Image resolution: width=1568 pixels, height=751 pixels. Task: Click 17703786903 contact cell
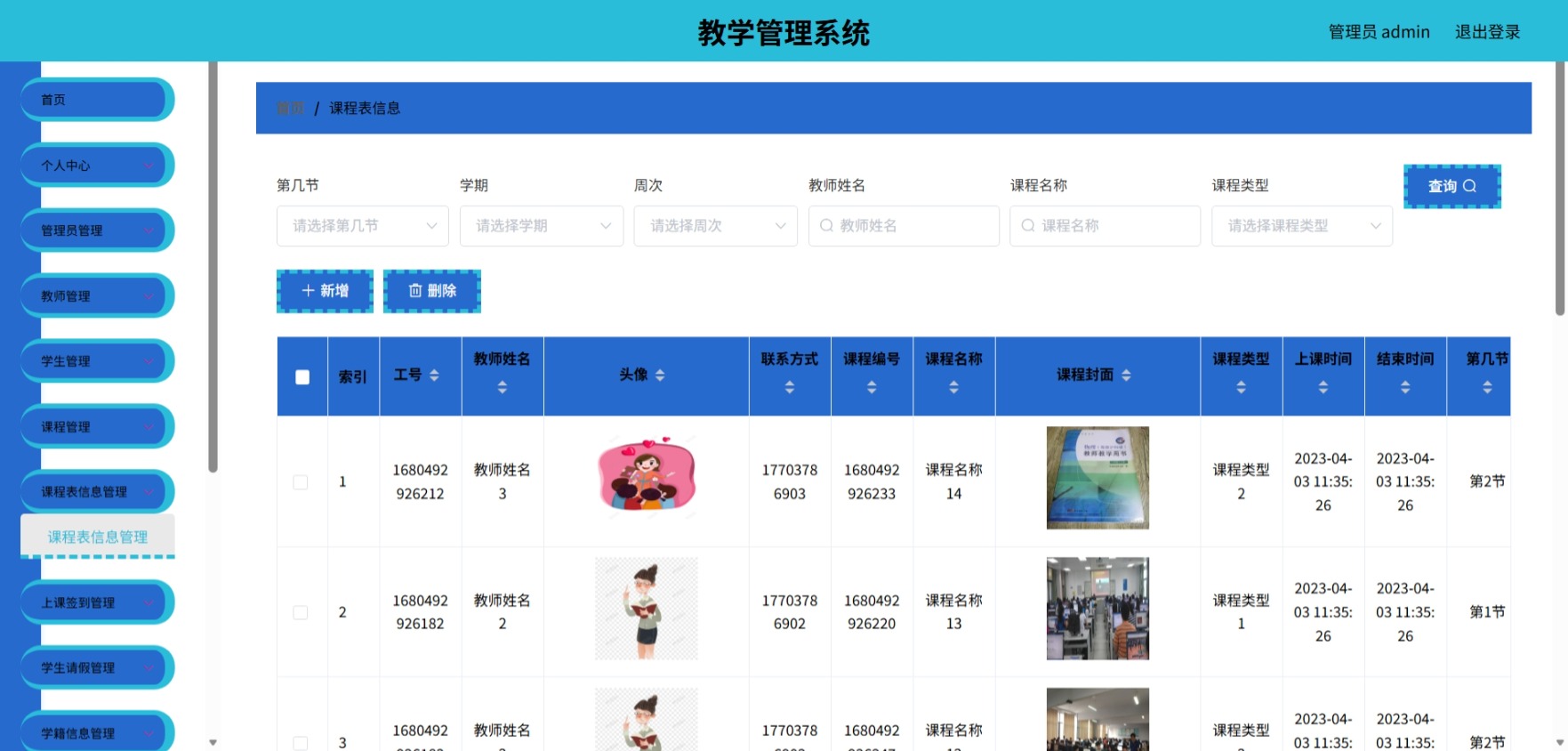coord(790,481)
